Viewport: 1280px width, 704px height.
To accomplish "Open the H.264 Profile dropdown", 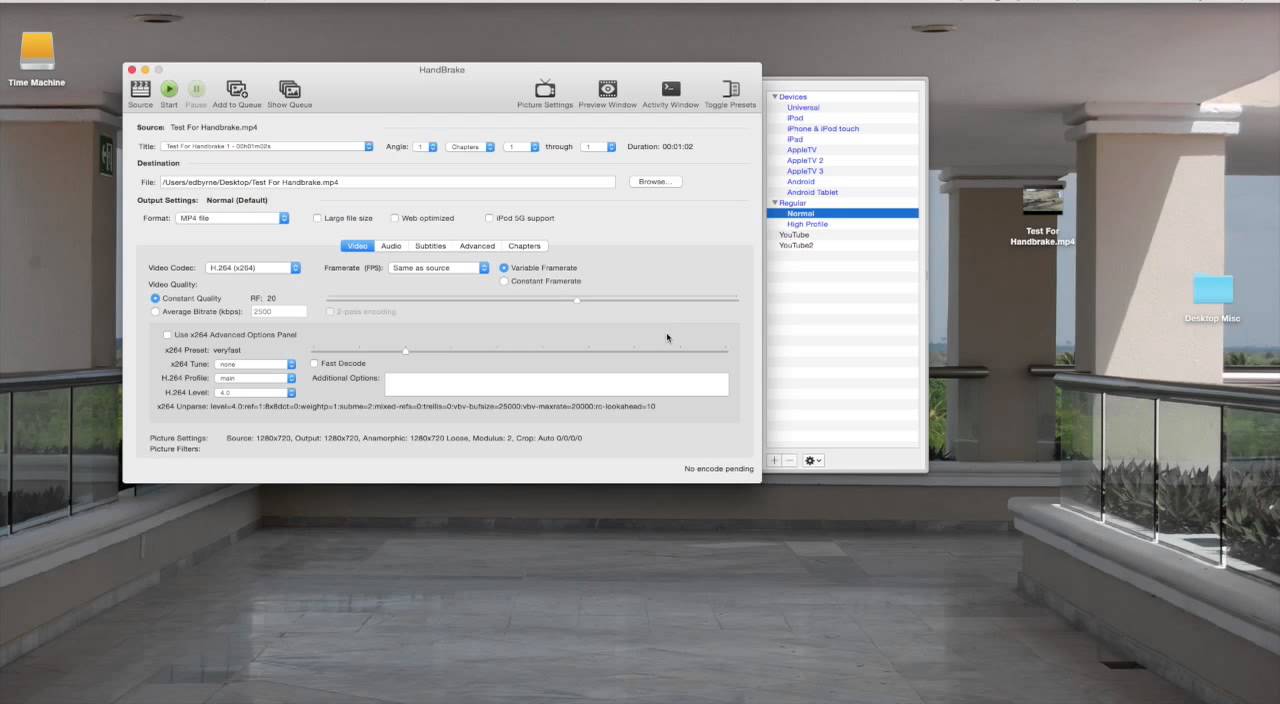I will (x=256, y=378).
